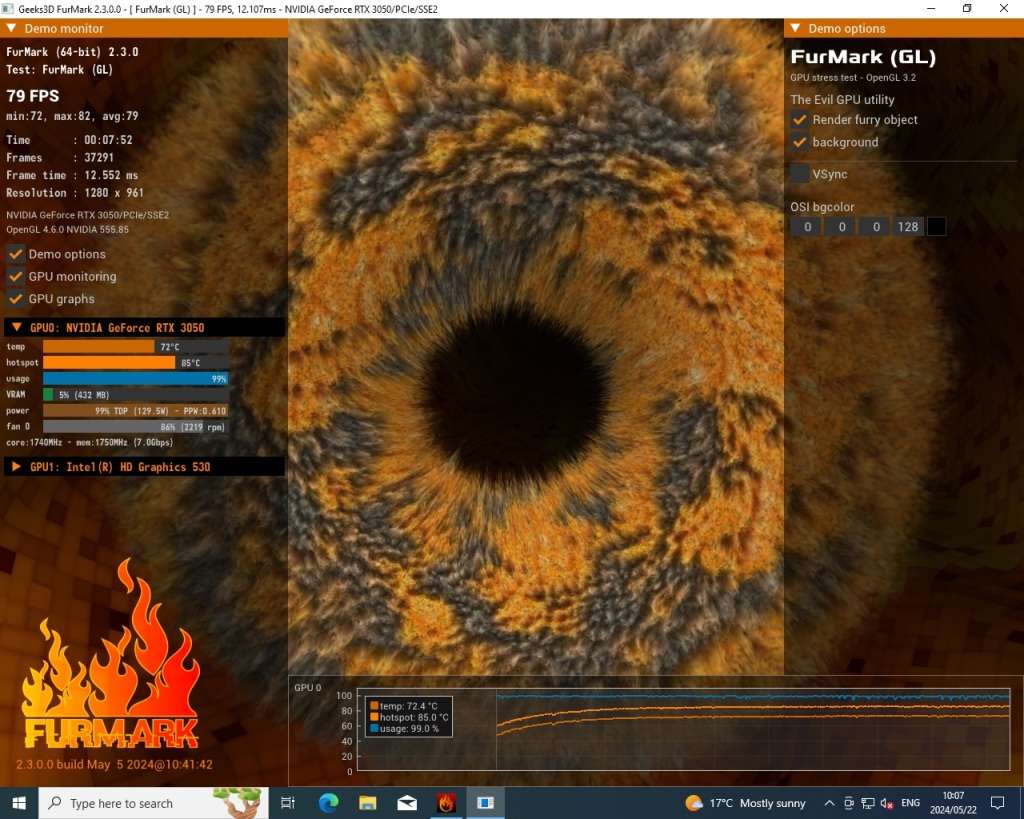
Task: Click the weather widget showing Mostly sunny
Action: click(x=746, y=803)
